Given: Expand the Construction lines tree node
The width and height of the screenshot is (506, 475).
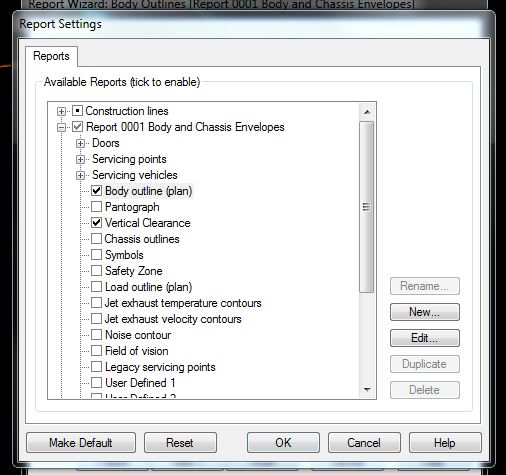Looking at the screenshot, I should tap(61, 111).
